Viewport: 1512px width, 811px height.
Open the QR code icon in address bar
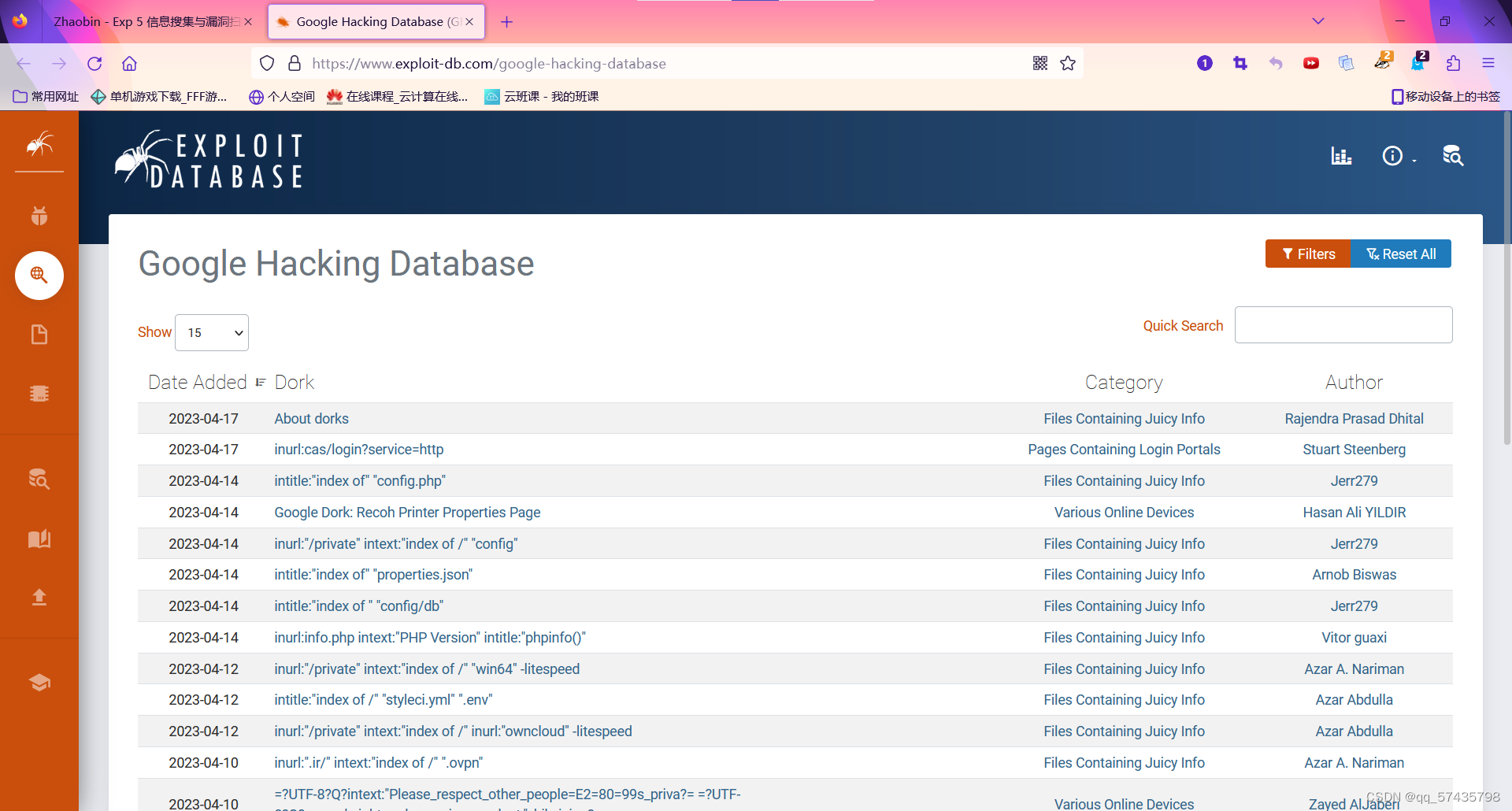(1040, 64)
